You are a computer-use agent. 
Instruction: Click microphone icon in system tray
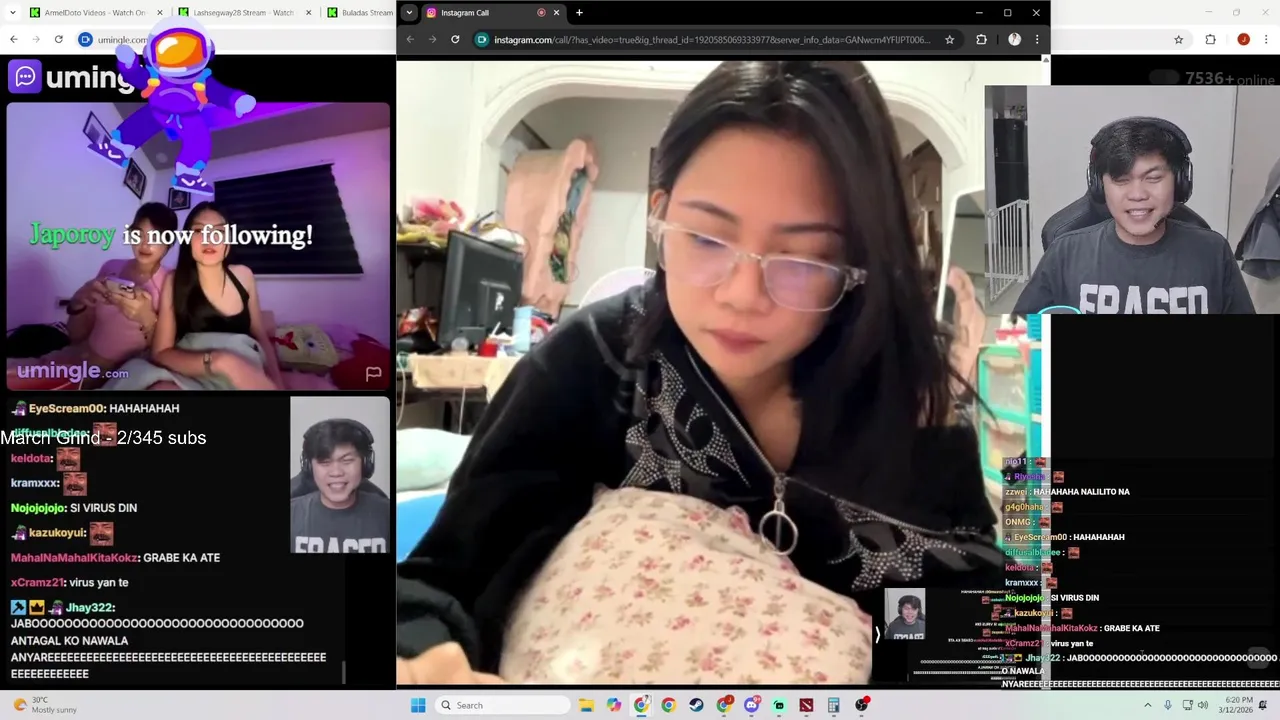[1167, 705]
